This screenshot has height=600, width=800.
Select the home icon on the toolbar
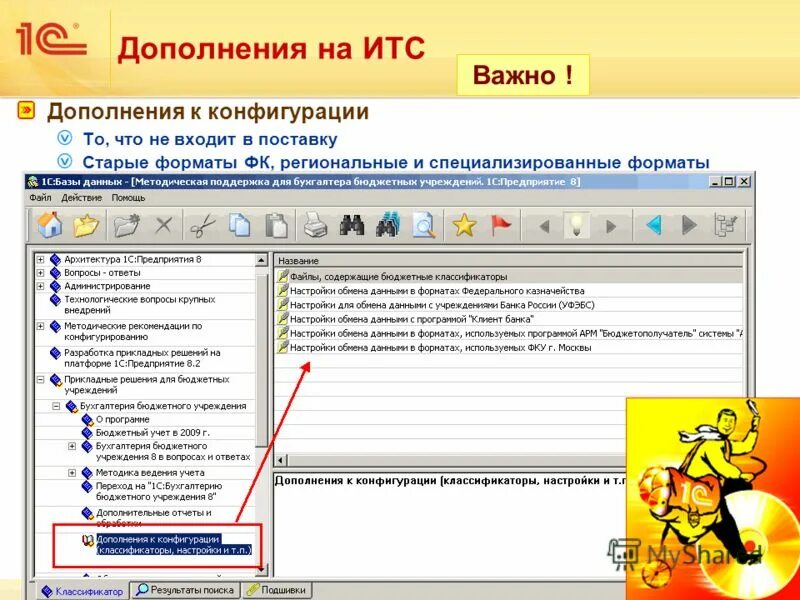48,225
